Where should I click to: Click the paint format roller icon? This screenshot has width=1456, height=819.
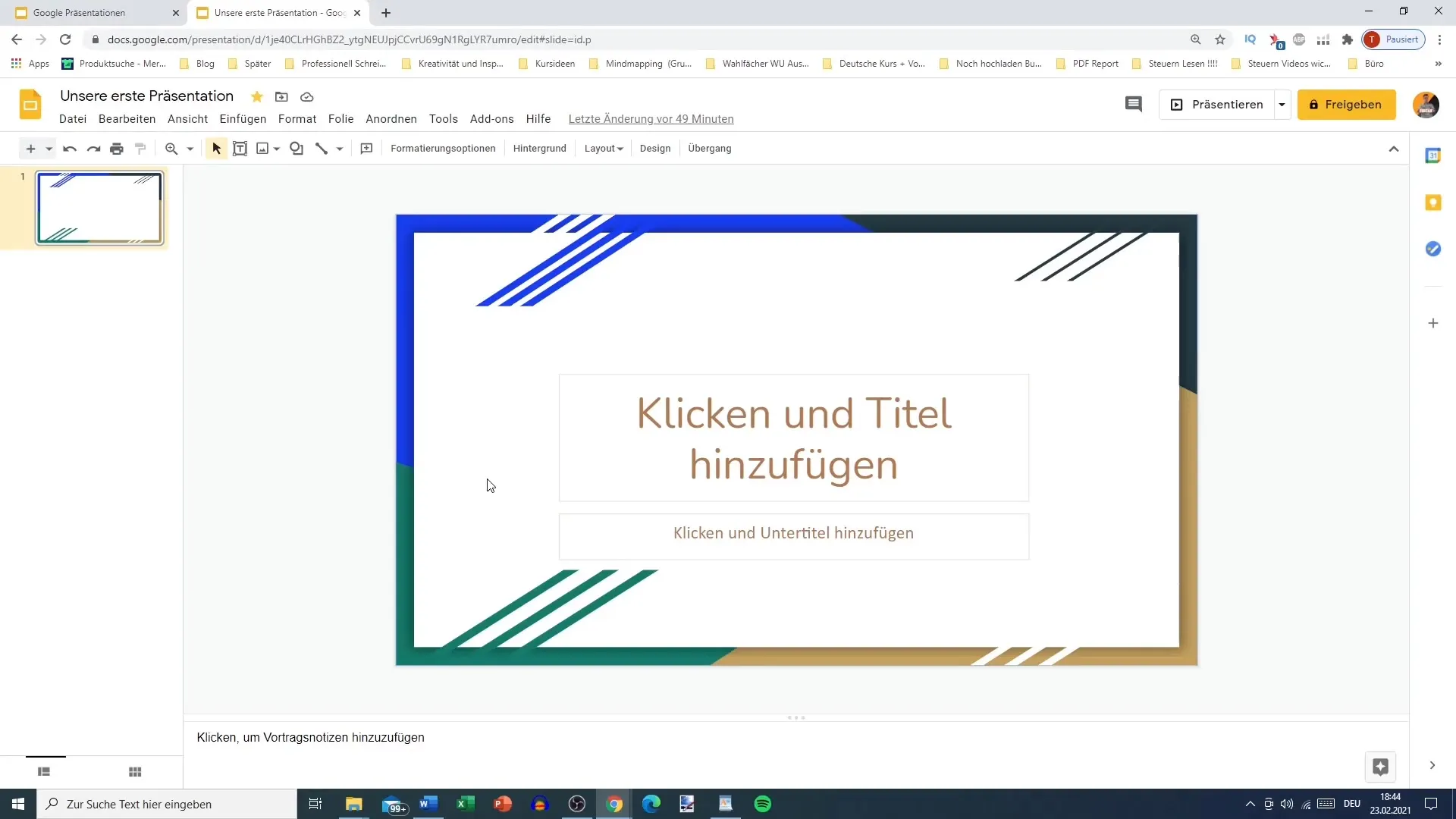coord(140,149)
